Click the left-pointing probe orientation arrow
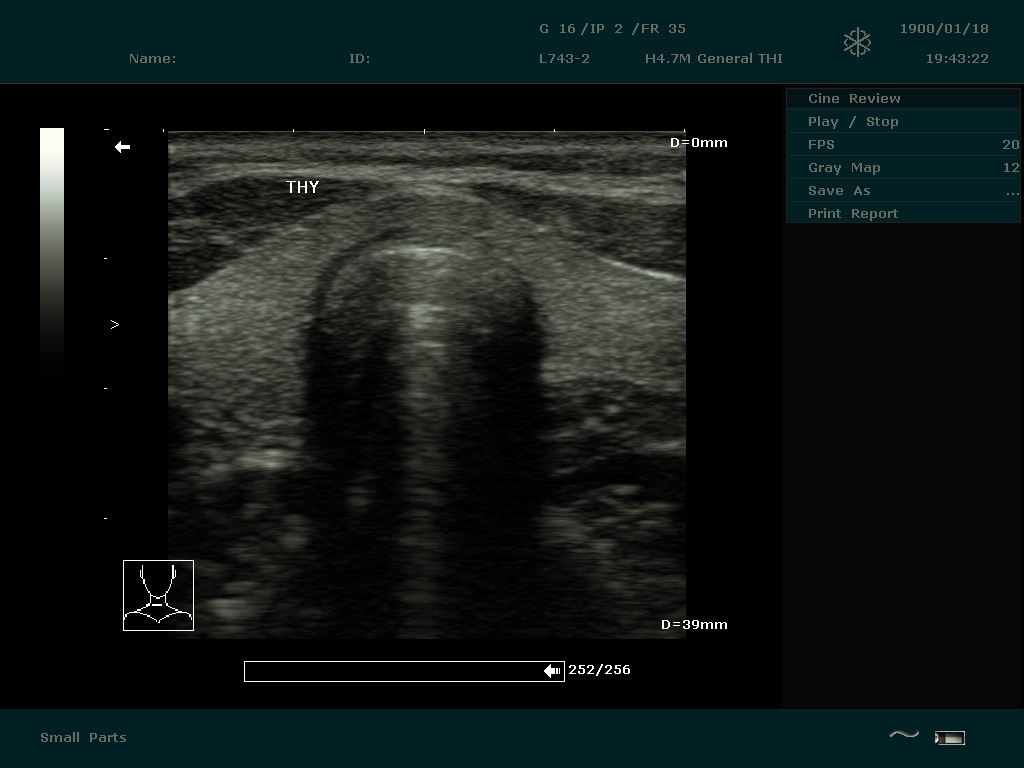 (x=122, y=147)
